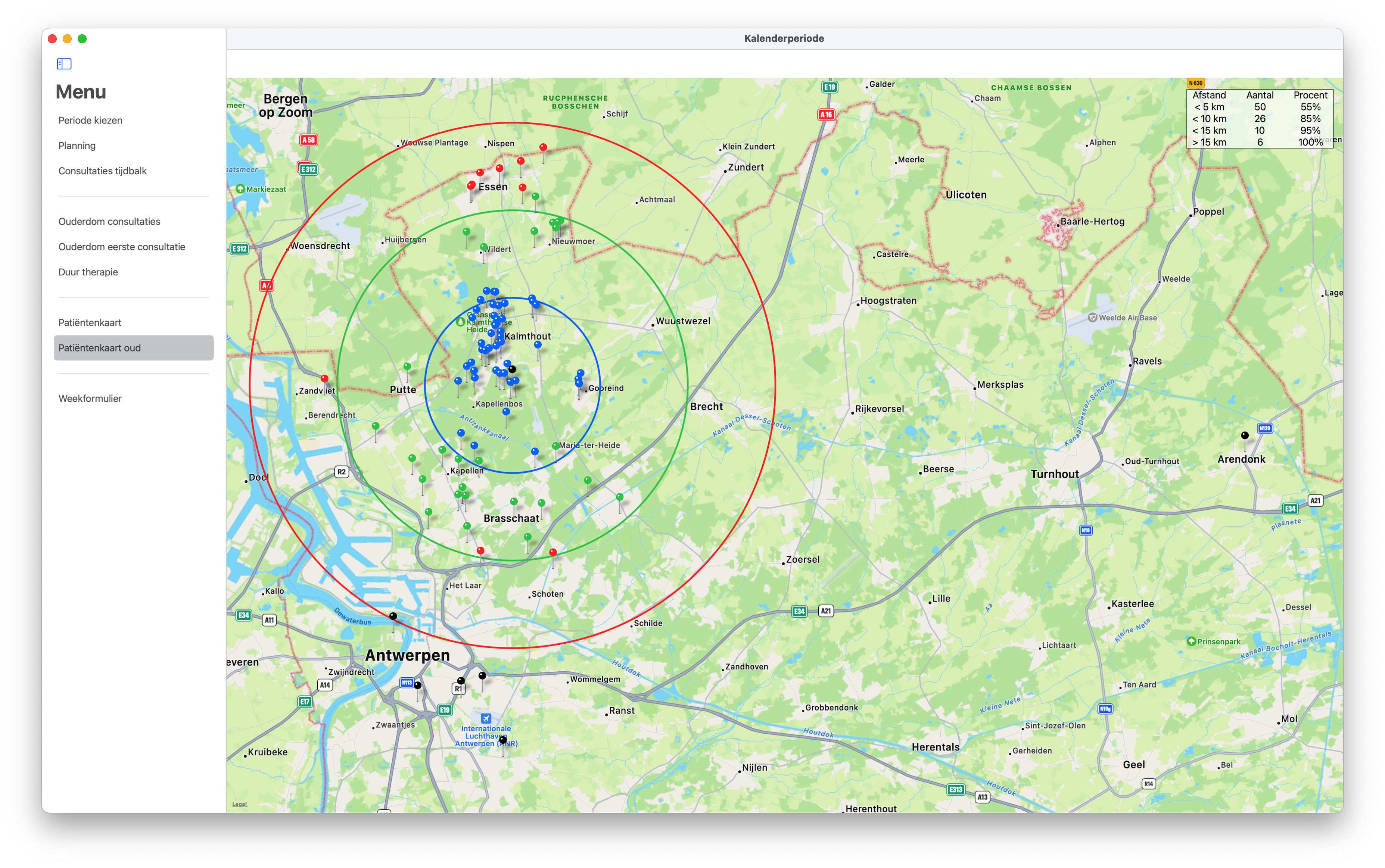
Task: Click the A16 highway shield
Action: pyautogui.click(x=826, y=114)
